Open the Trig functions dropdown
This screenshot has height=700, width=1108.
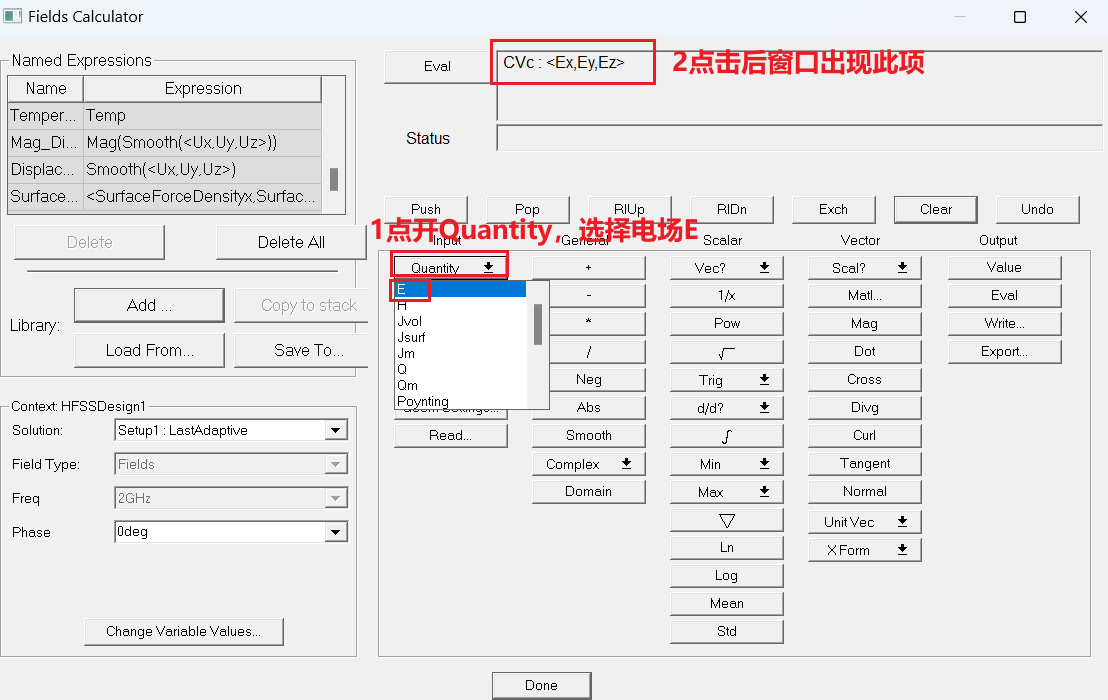726,380
